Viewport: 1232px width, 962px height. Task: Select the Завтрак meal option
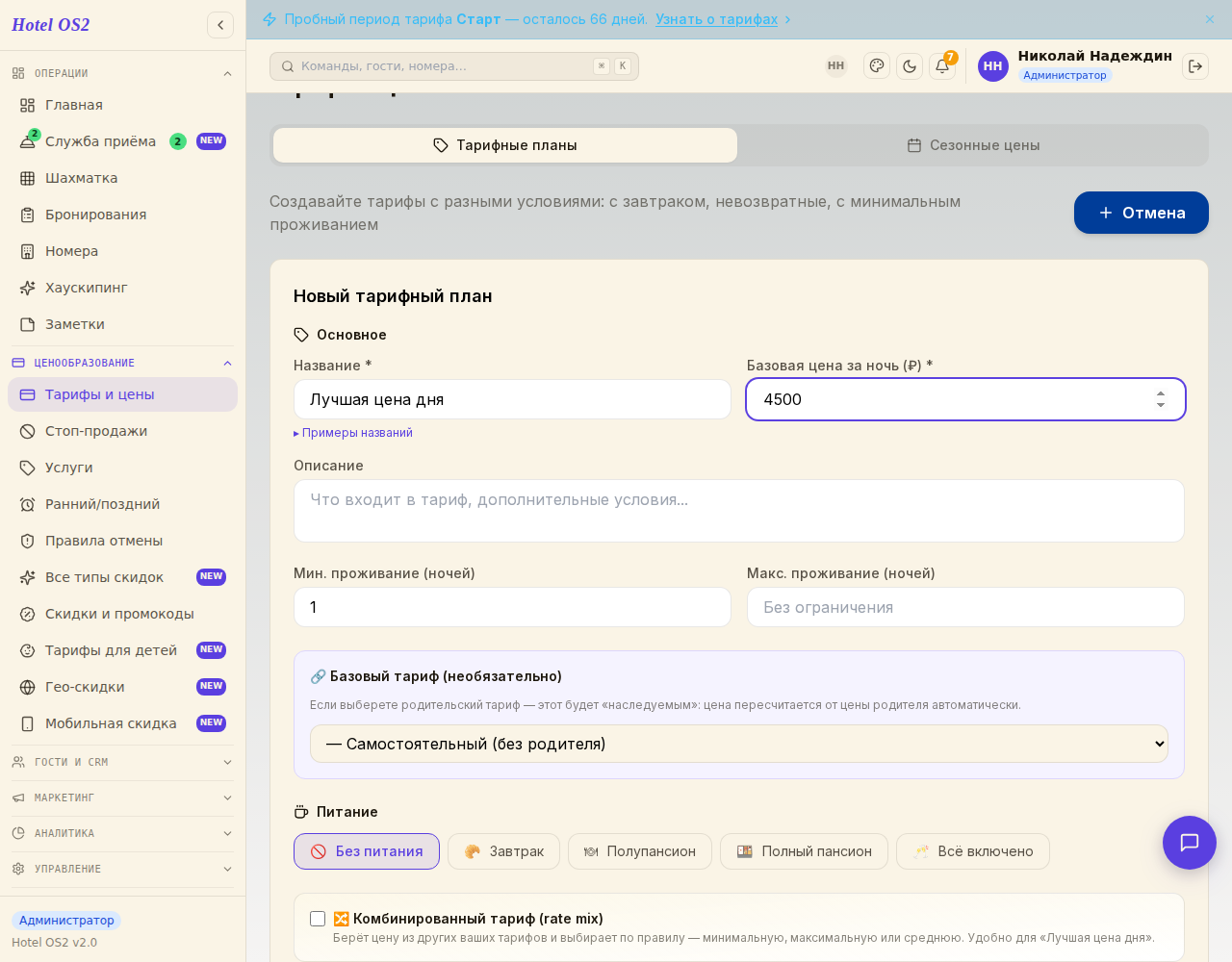point(503,851)
